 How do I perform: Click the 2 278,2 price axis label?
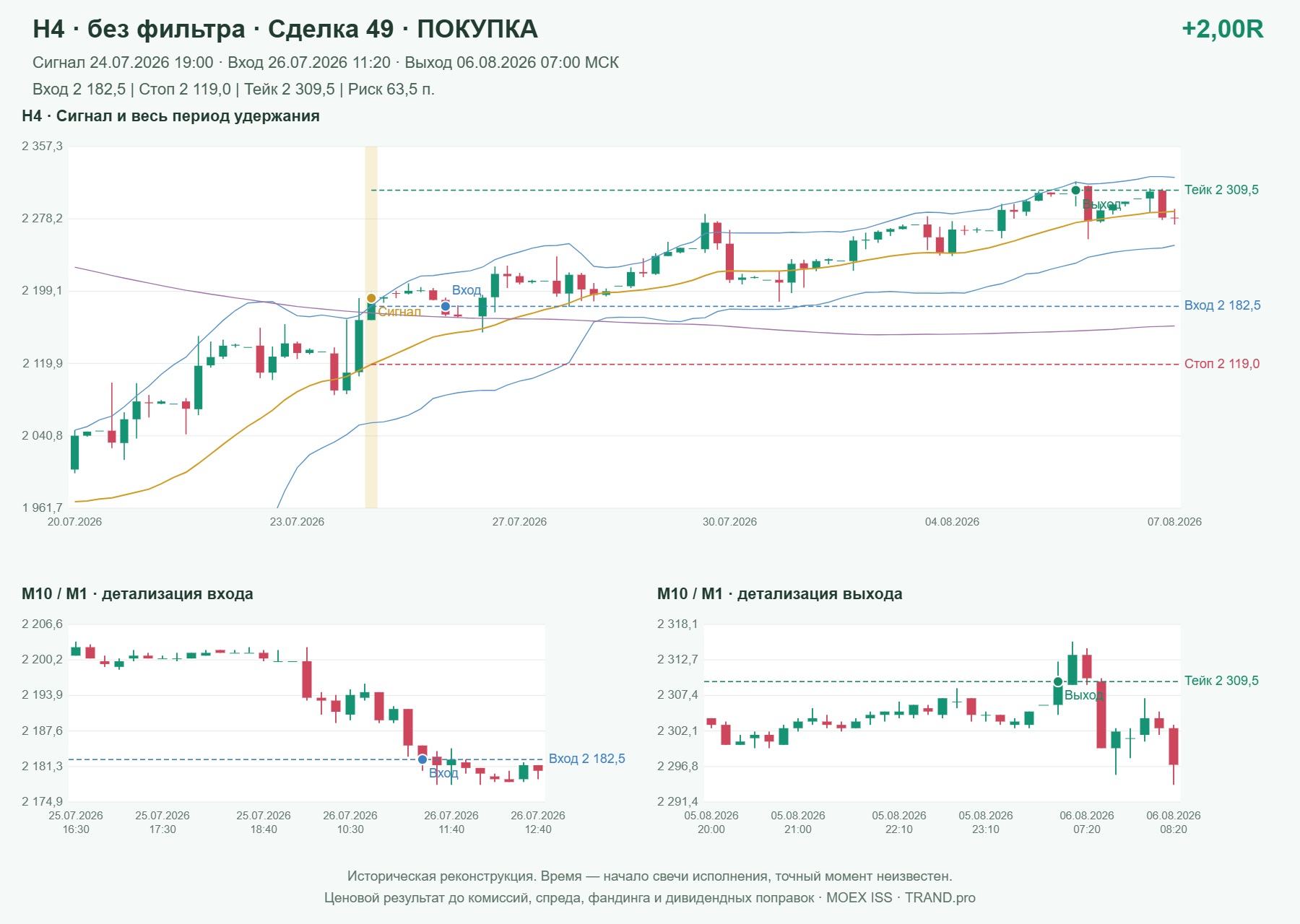43,219
